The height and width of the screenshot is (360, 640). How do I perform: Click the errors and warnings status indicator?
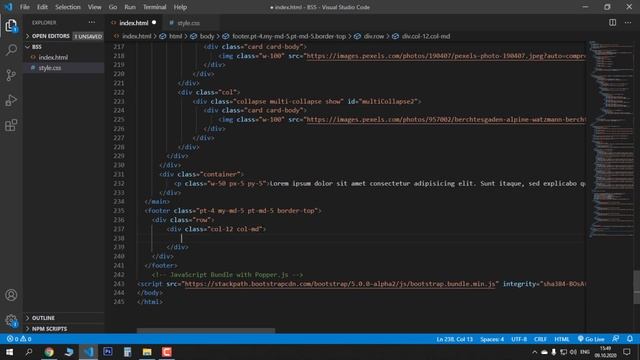click(19, 339)
